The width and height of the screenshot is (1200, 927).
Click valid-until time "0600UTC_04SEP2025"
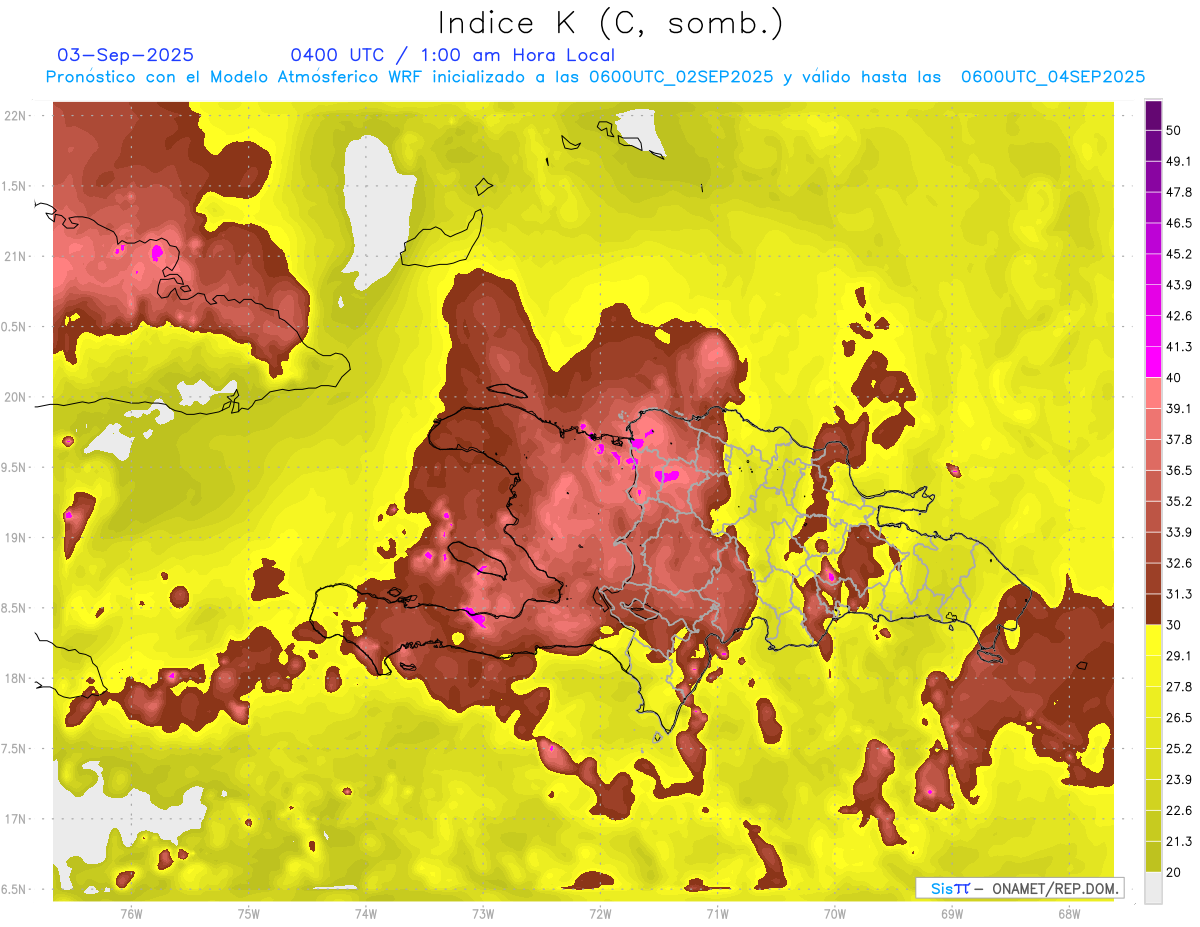point(1052,77)
